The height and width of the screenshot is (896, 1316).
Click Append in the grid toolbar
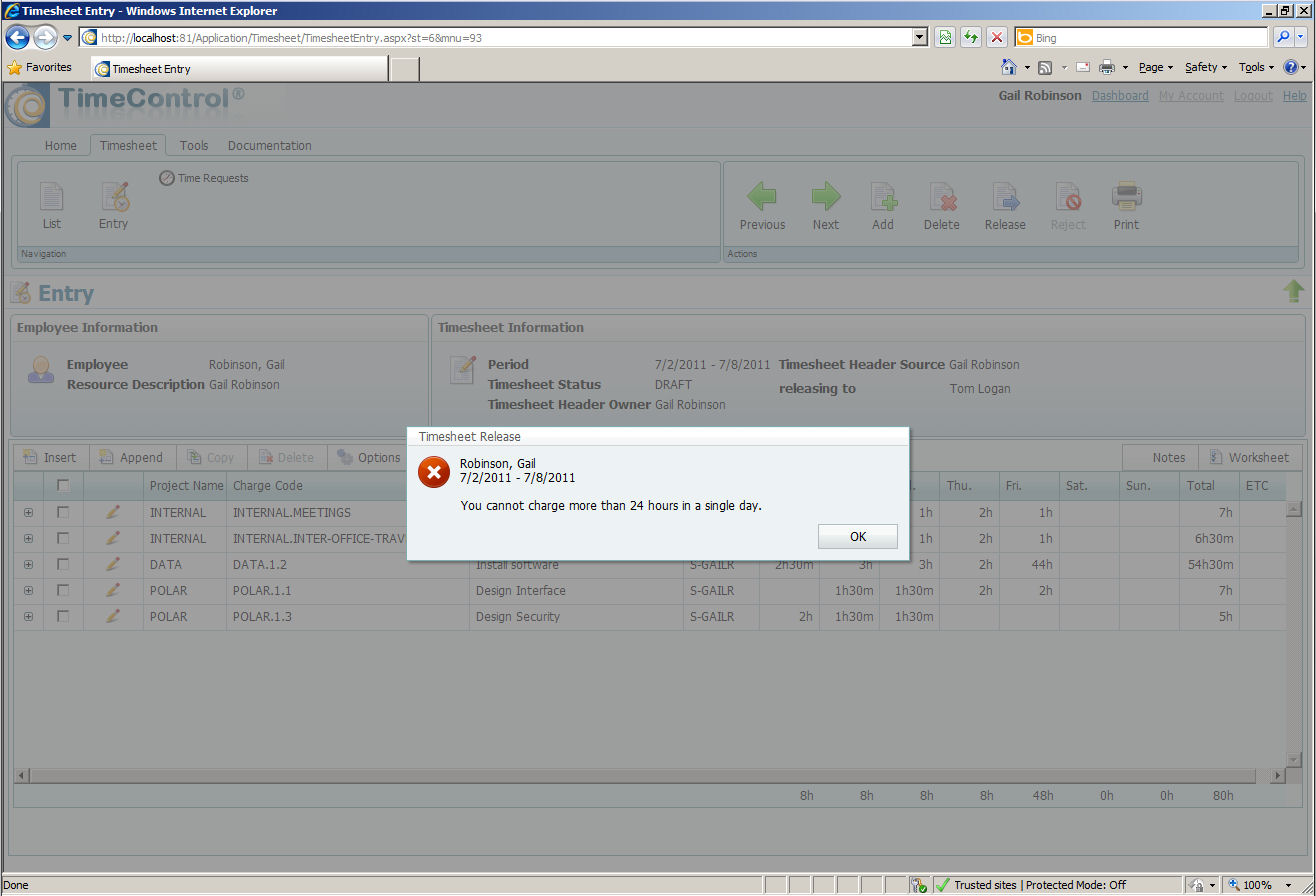[x=132, y=457]
